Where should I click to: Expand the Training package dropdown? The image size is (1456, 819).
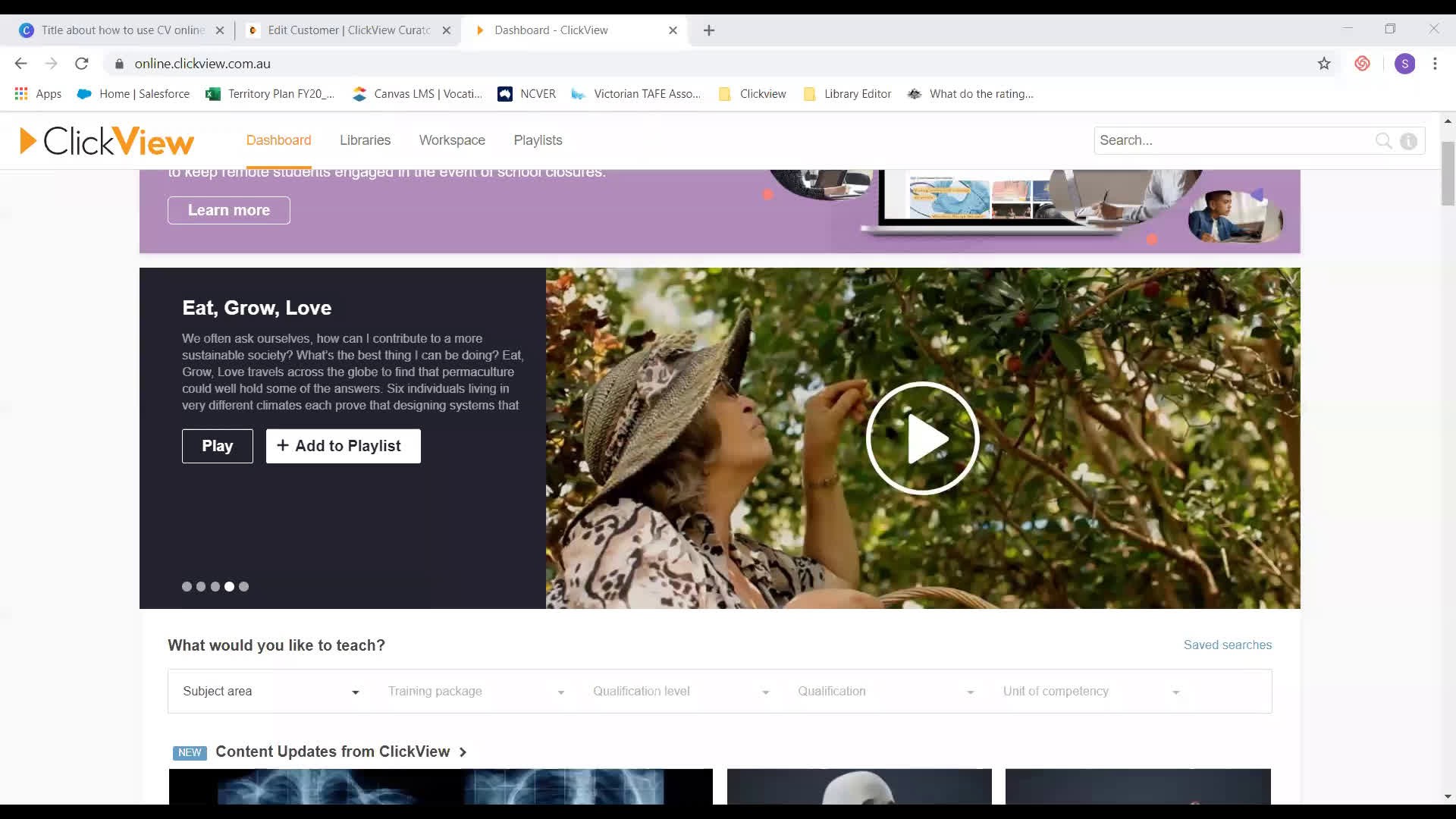[475, 692]
